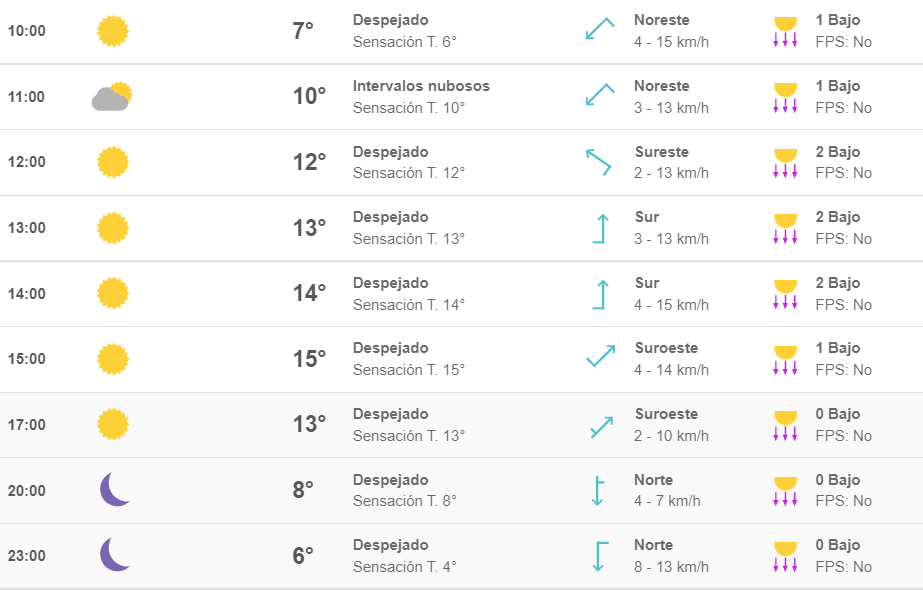Click the UV index icon at 10:00

(x=785, y=32)
